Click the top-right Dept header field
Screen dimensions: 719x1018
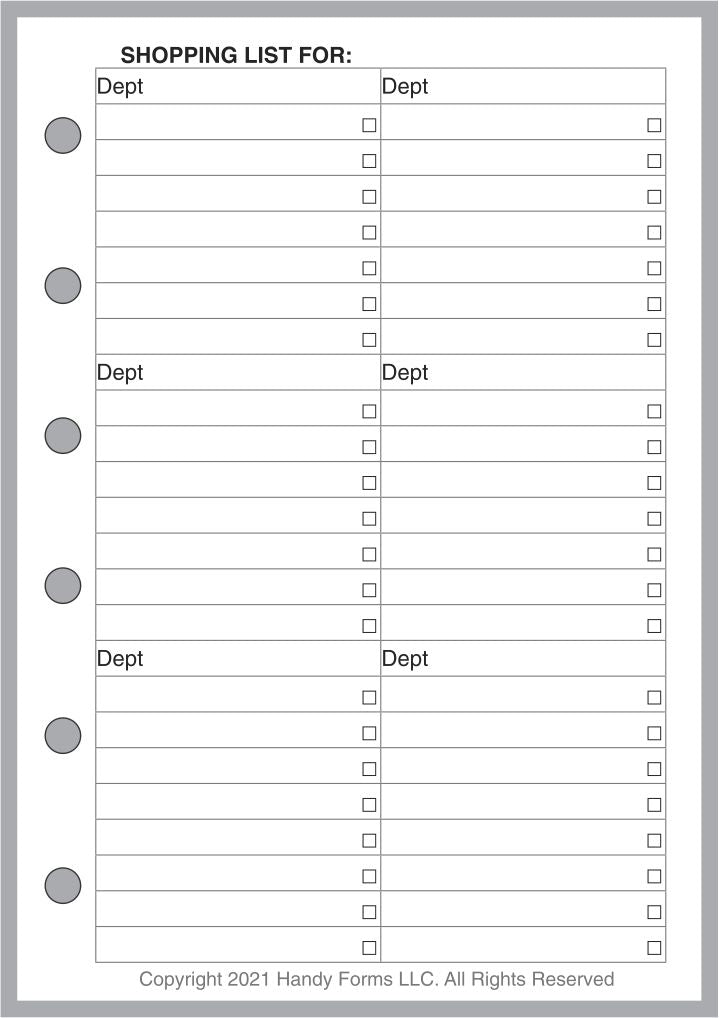(523, 87)
